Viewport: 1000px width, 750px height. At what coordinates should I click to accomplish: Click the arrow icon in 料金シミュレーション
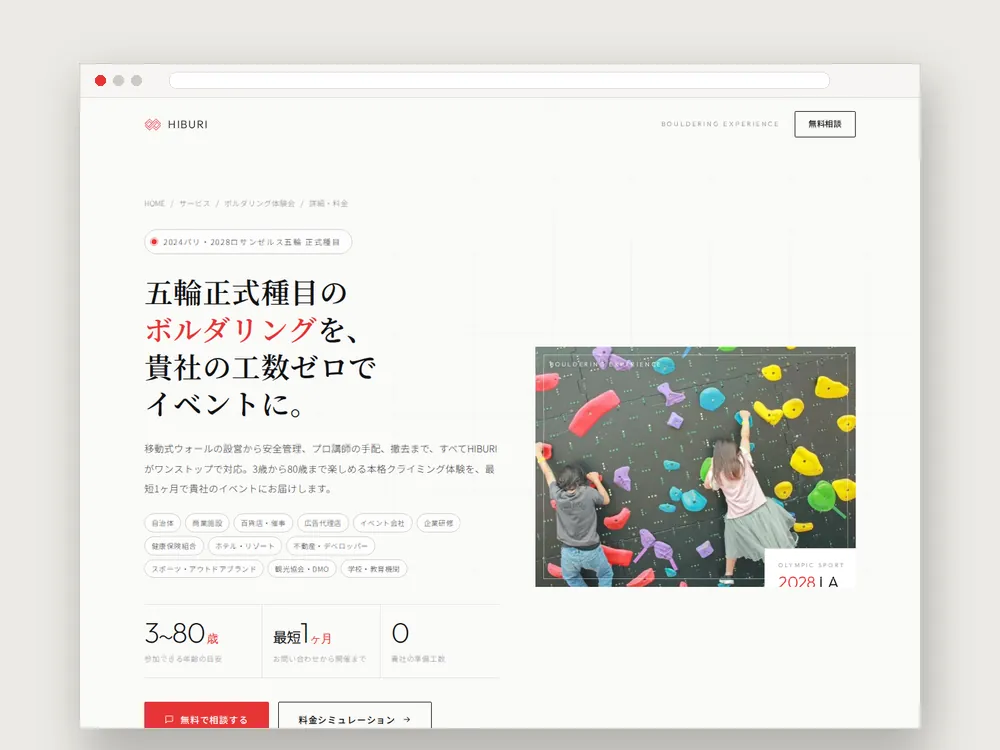click(x=407, y=719)
